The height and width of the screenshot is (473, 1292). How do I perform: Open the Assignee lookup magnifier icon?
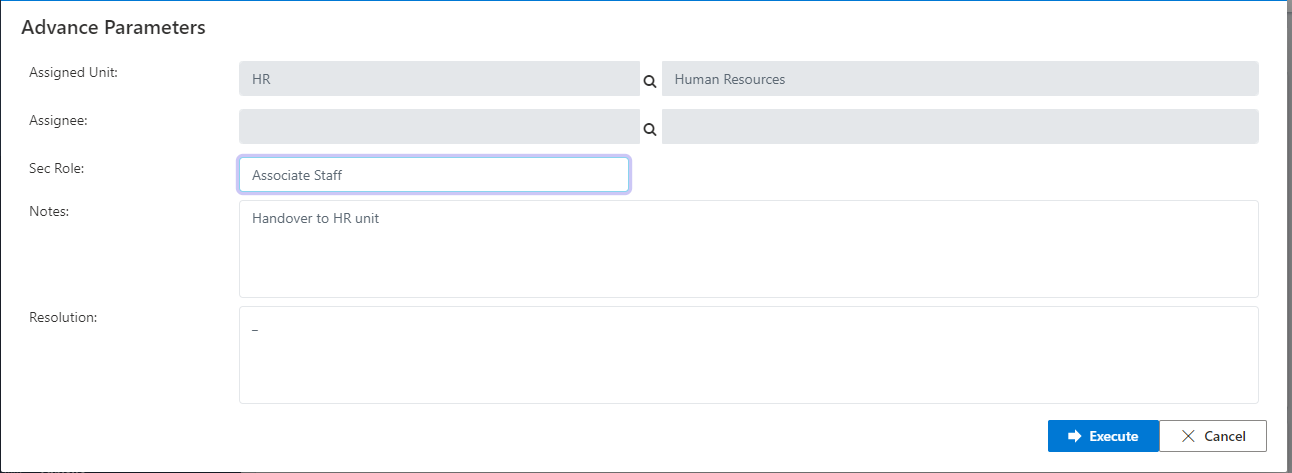(649, 129)
